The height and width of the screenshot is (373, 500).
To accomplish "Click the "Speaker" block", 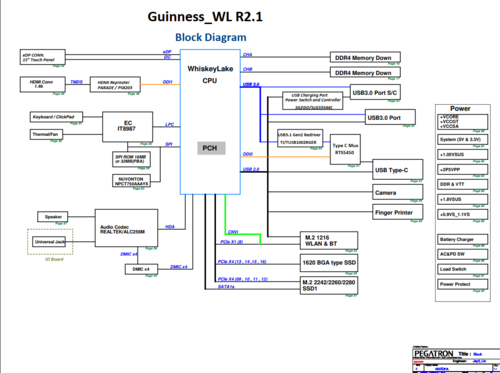I will point(53,217).
